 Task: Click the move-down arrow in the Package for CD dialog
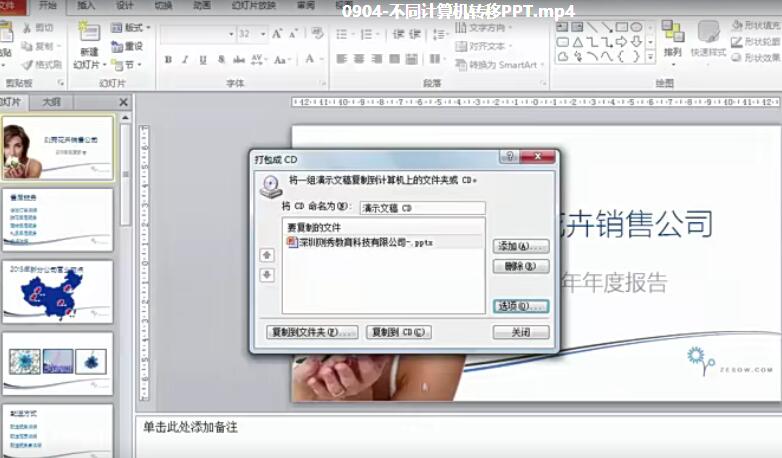267,275
